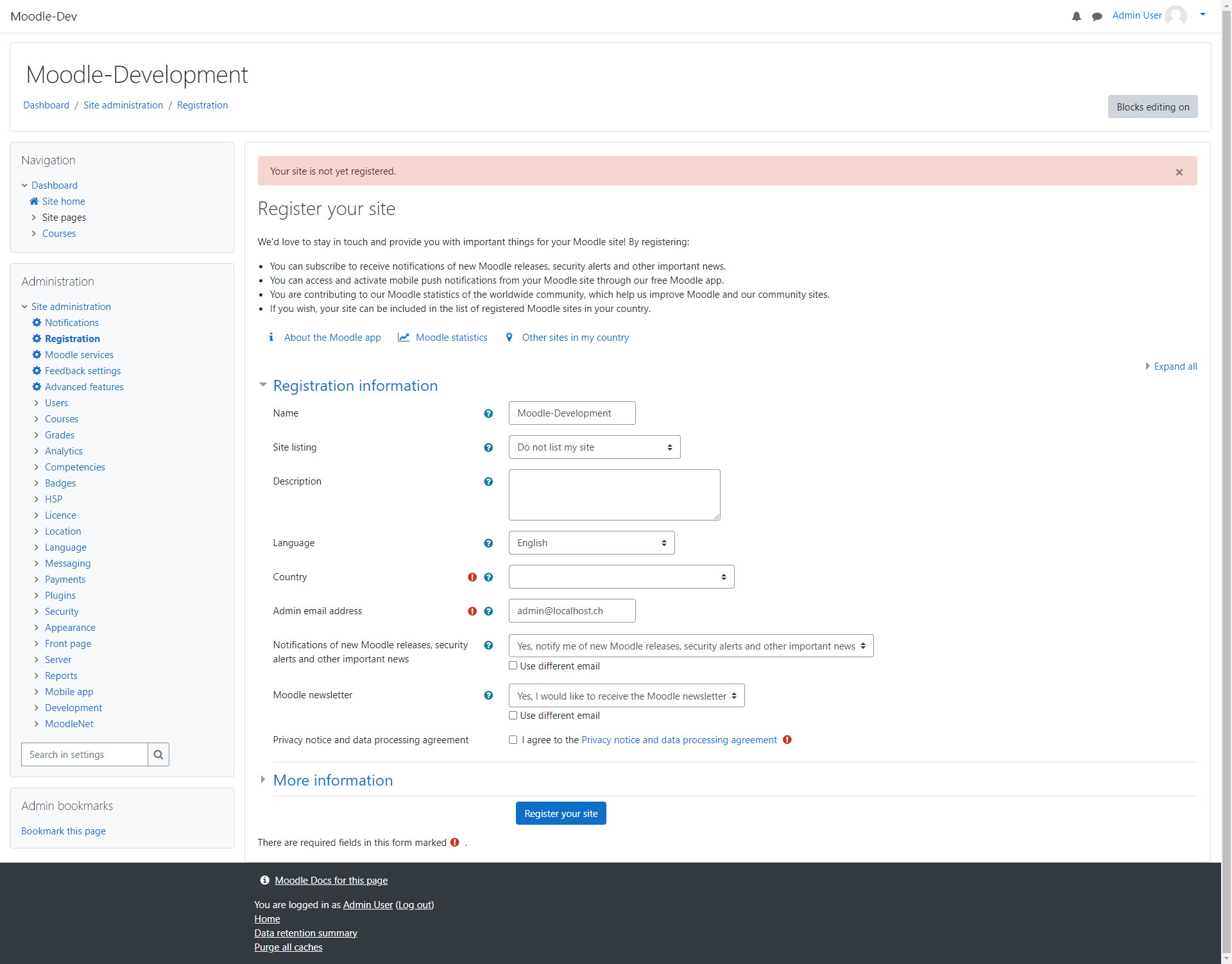
Task: Click the Register your site button
Action: 561,814
